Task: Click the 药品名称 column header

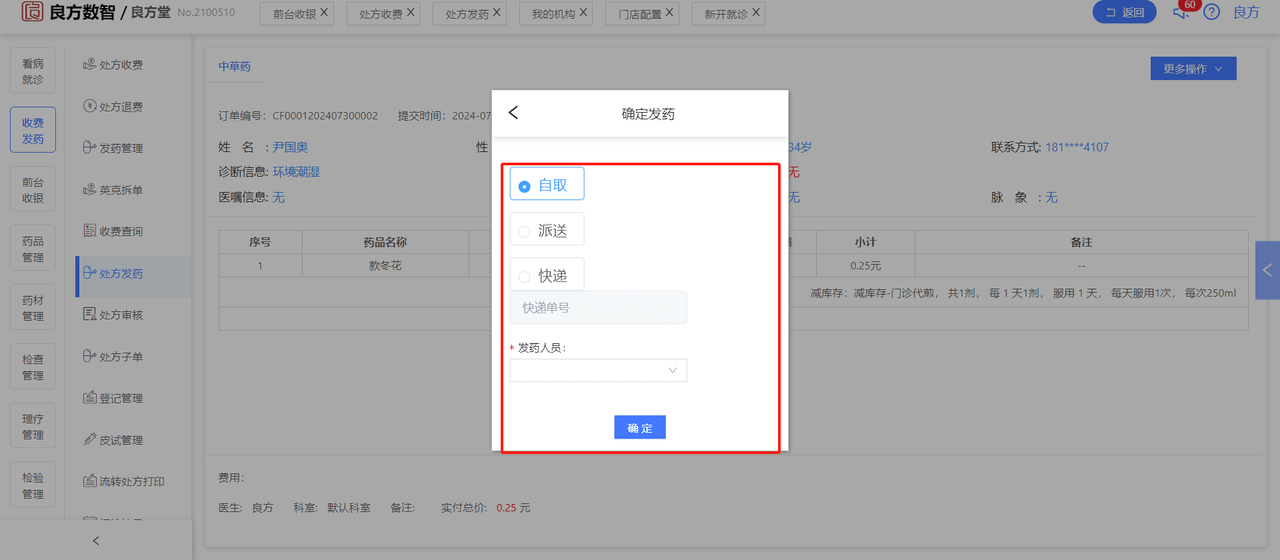Action: click(385, 242)
